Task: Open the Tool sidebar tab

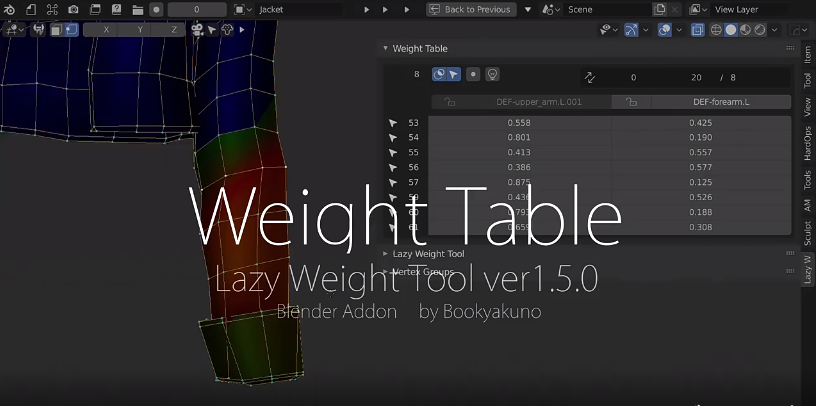Action: click(807, 80)
